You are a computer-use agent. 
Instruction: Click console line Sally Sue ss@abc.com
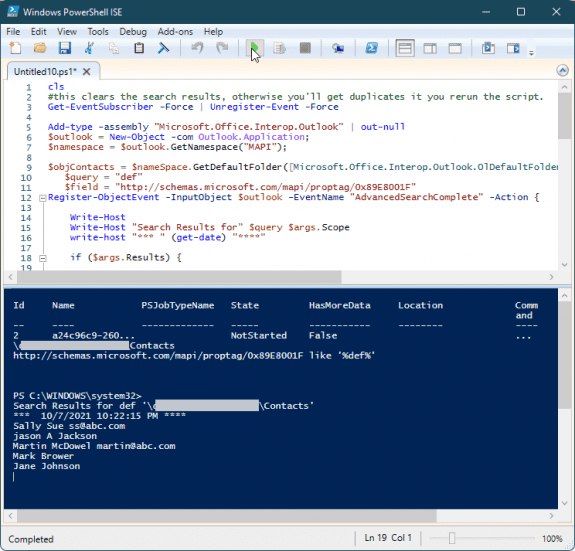(69, 426)
